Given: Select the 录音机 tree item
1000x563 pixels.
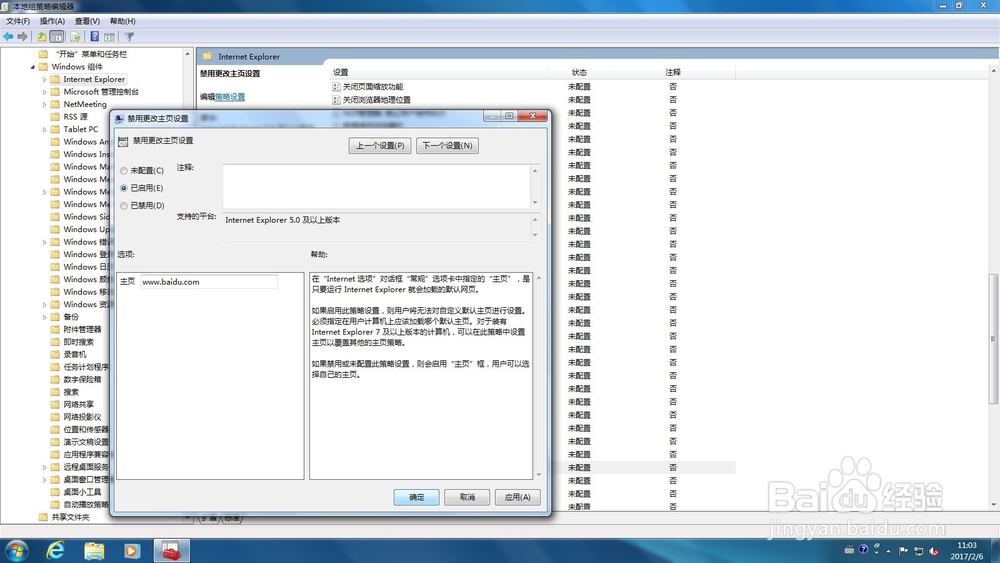Looking at the screenshot, I should pos(75,355).
